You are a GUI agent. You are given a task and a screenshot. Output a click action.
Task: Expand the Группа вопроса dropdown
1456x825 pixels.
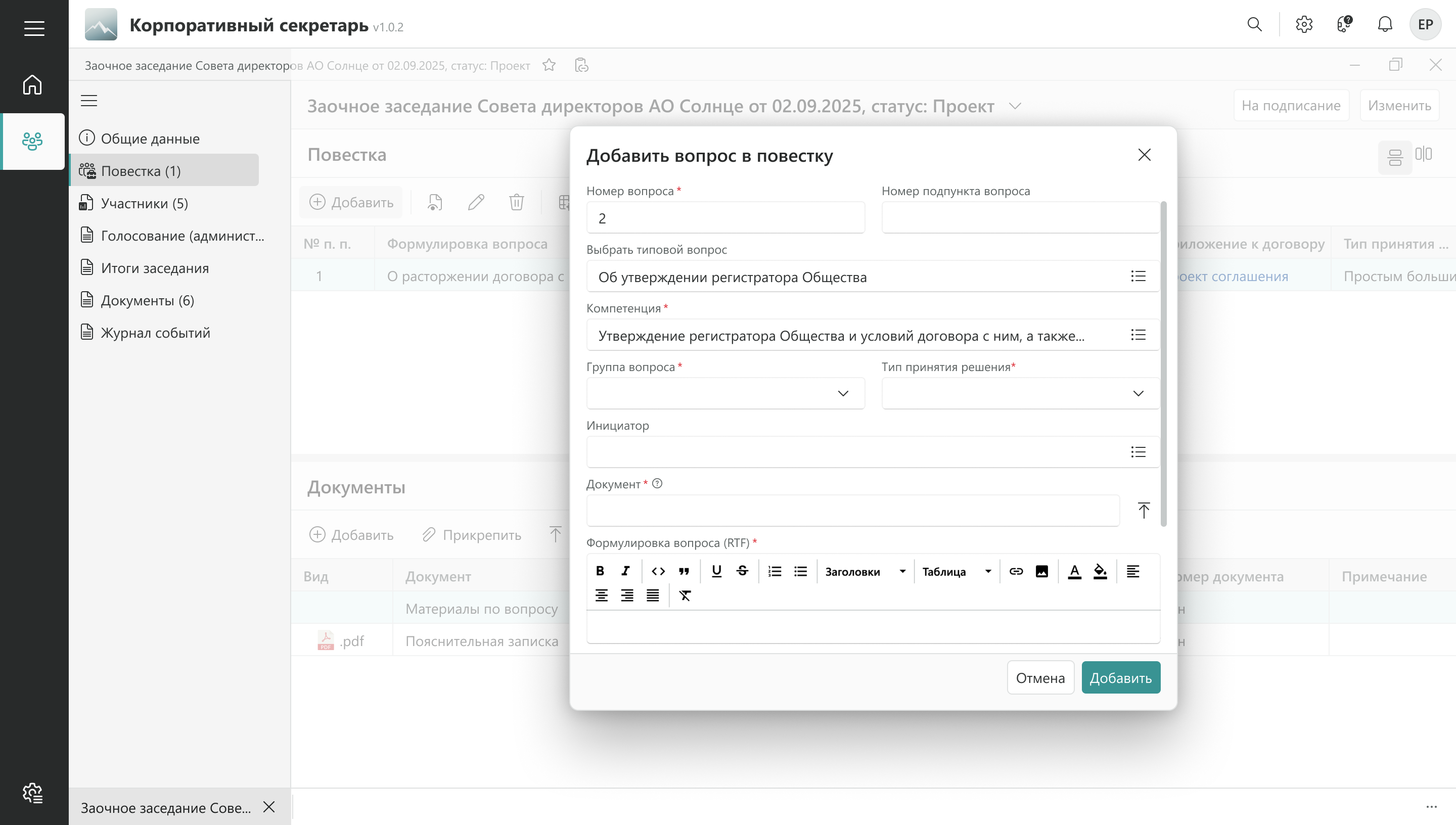(842, 393)
